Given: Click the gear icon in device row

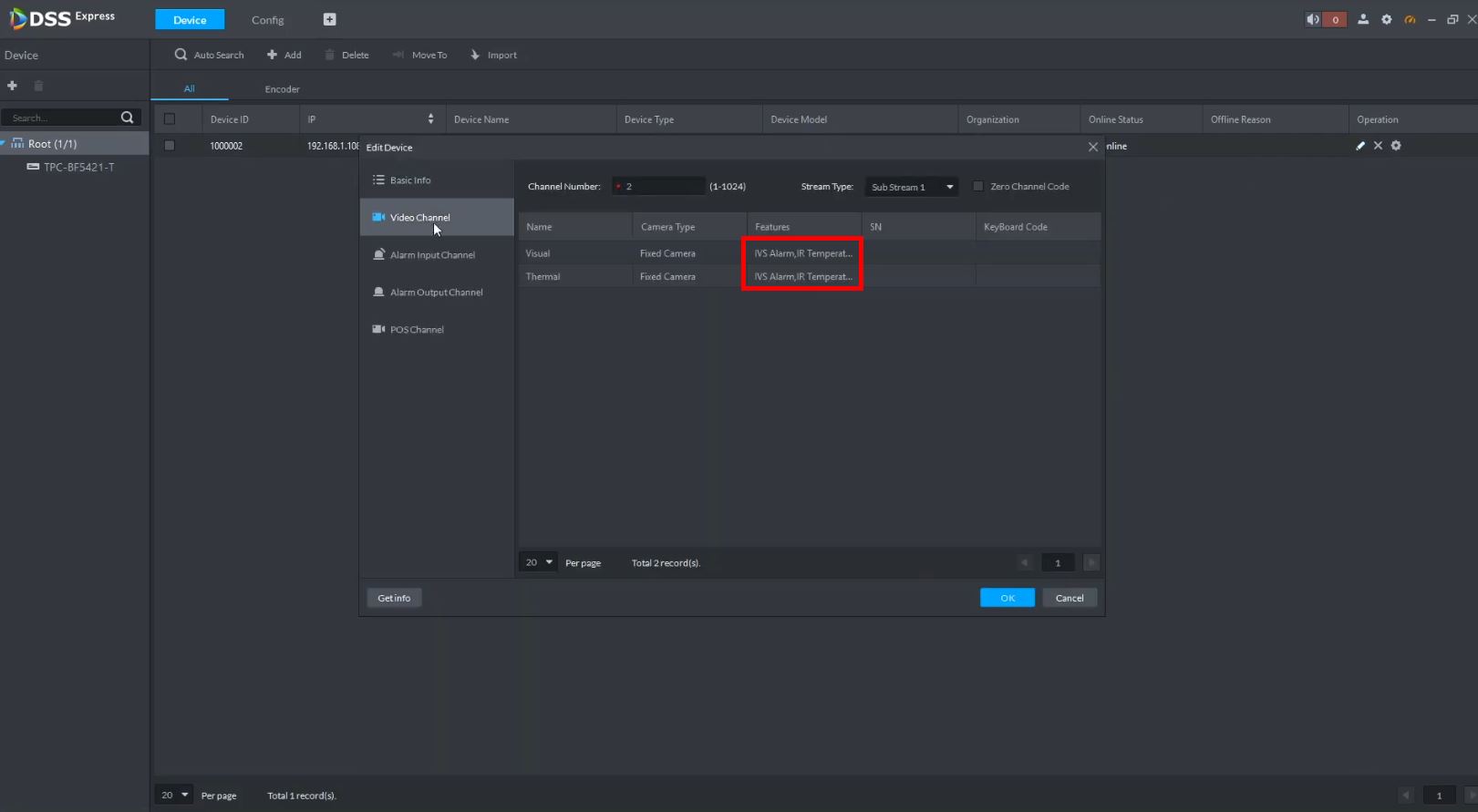Looking at the screenshot, I should point(1396,146).
